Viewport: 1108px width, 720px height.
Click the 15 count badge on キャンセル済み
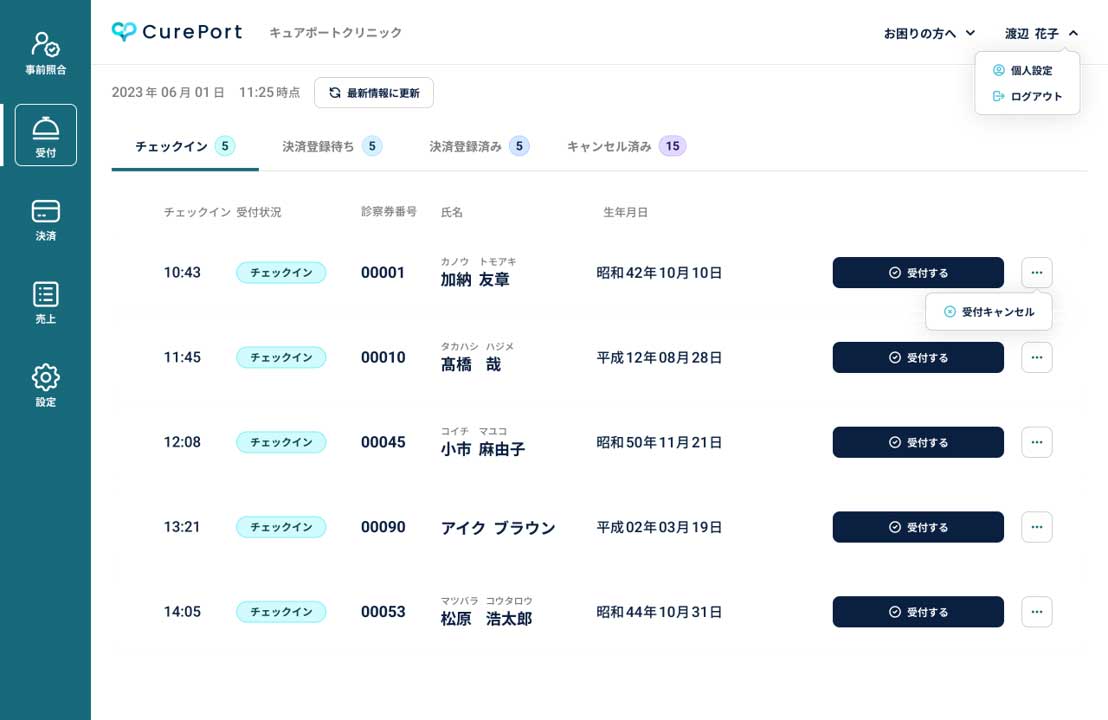point(673,146)
